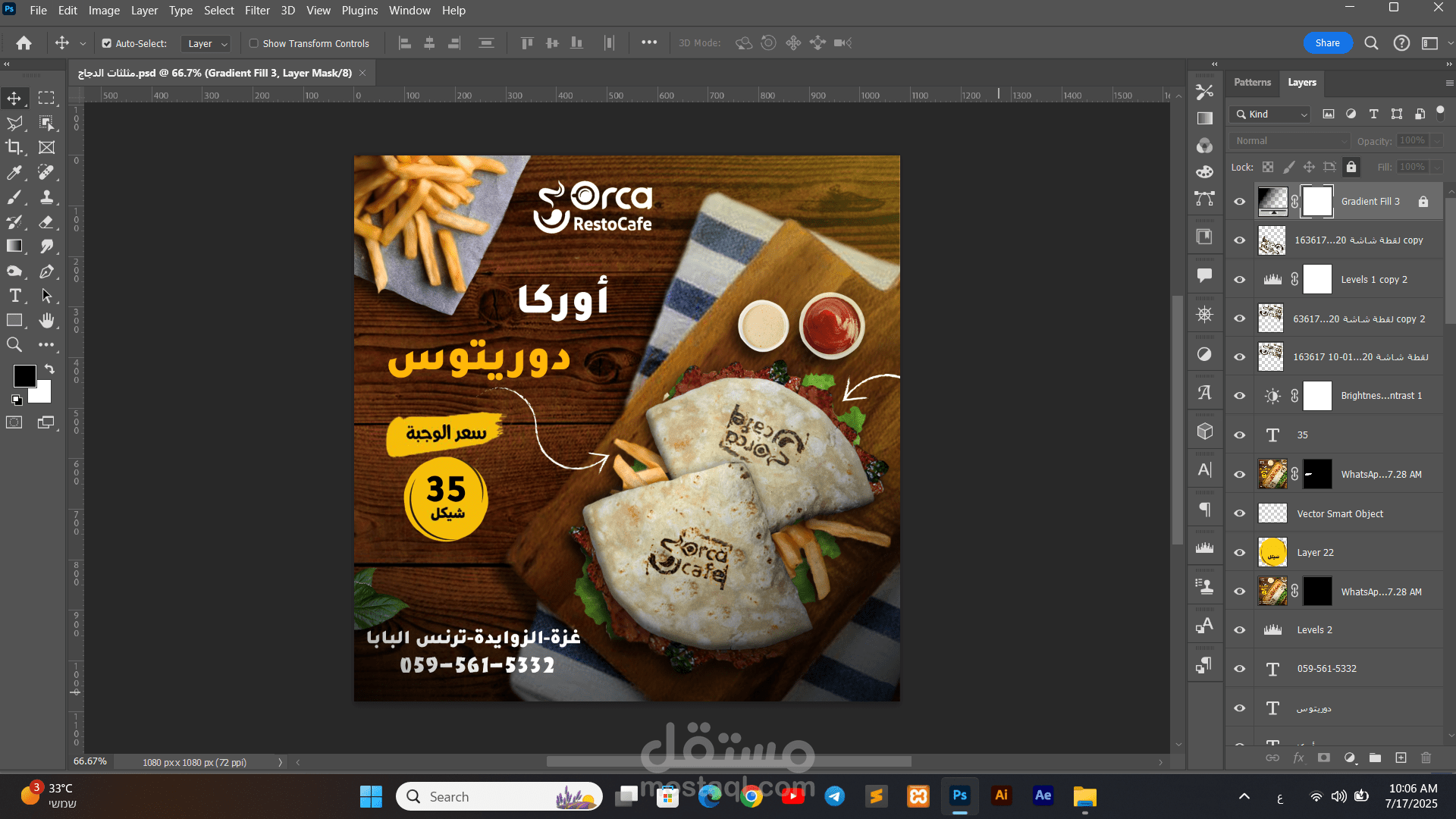Select the Path Selection tool

click(47, 296)
